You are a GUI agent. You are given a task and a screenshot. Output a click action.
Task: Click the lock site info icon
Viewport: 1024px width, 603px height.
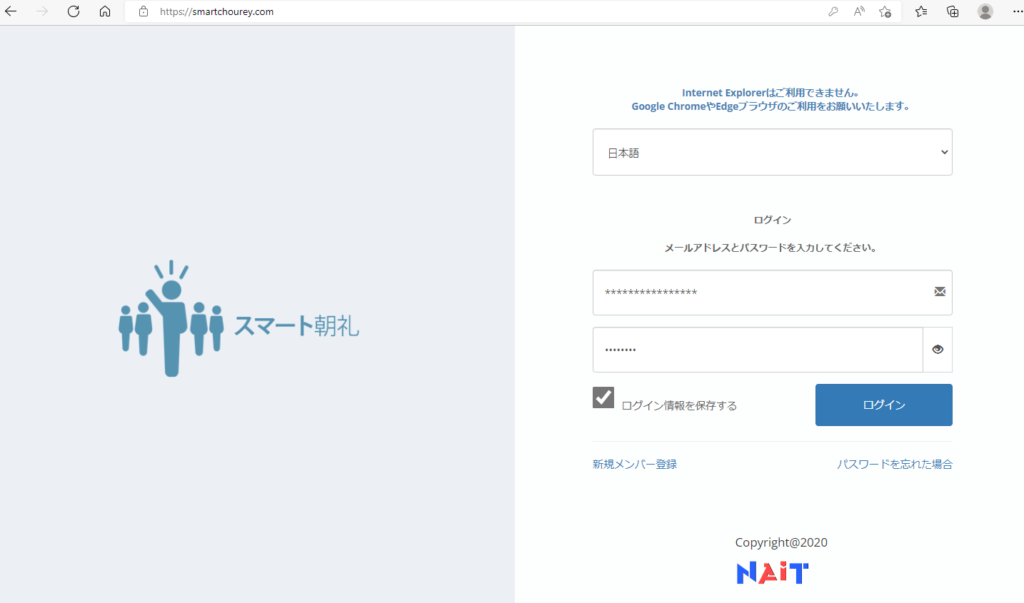point(144,12)
